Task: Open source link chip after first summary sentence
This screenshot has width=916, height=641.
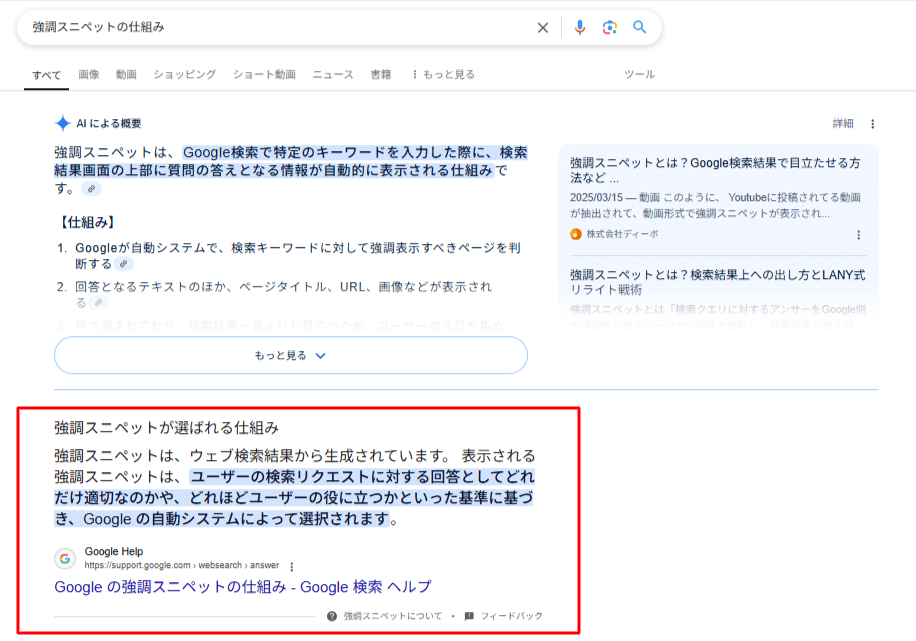Action: pos(91,189)
